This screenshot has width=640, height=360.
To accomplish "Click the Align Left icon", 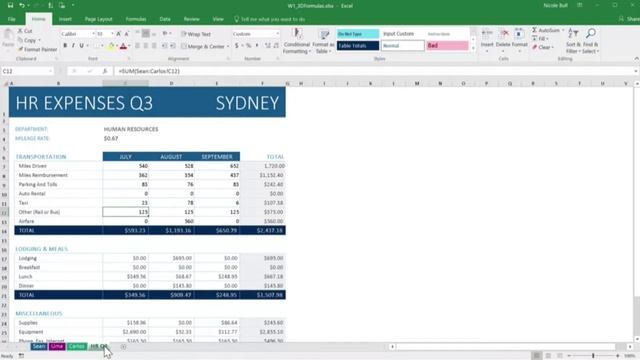I will [x=137, y=46].
